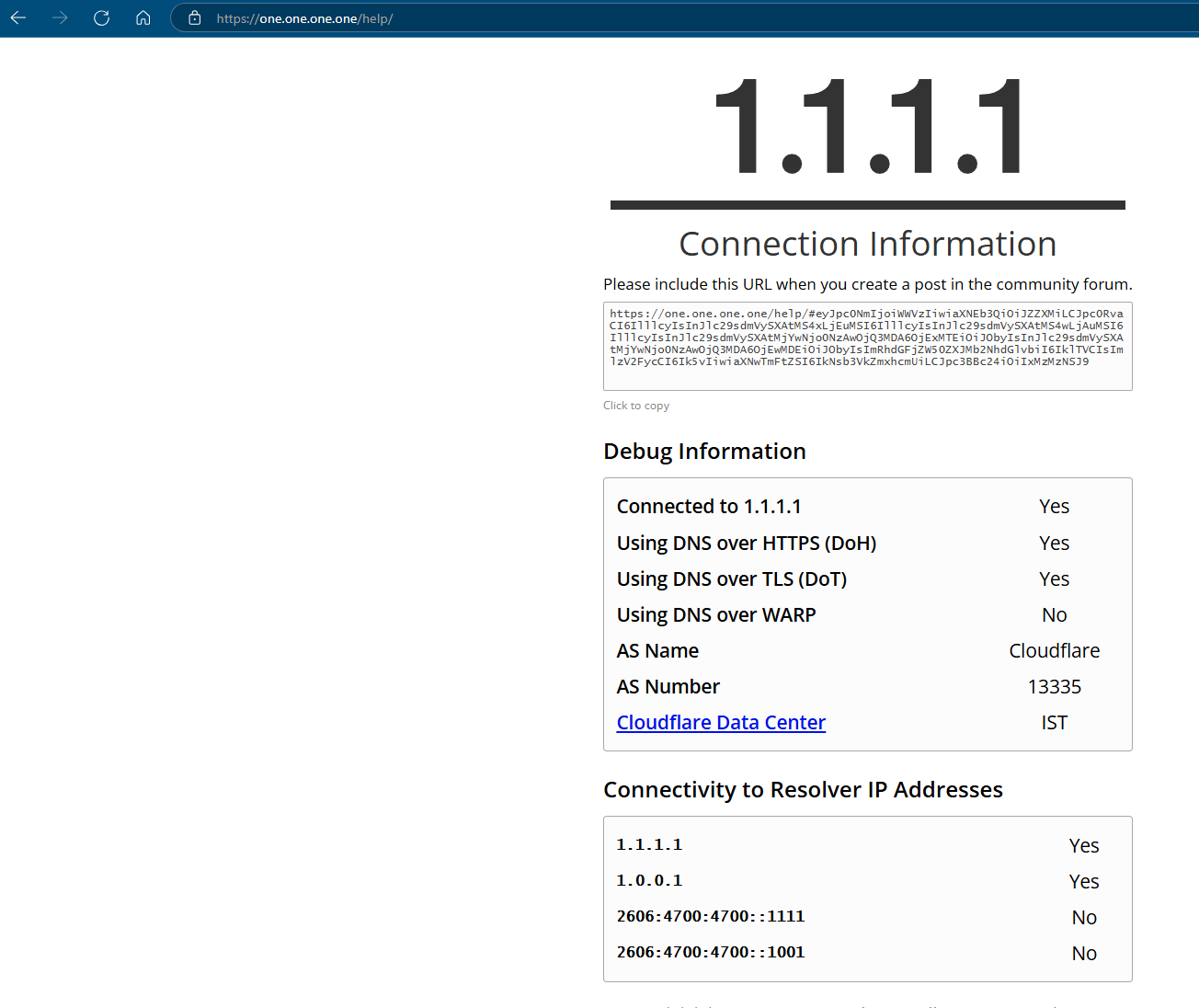
Task: Select the IPv6 address 2606:4700:4700::1111
Action: 711,917
